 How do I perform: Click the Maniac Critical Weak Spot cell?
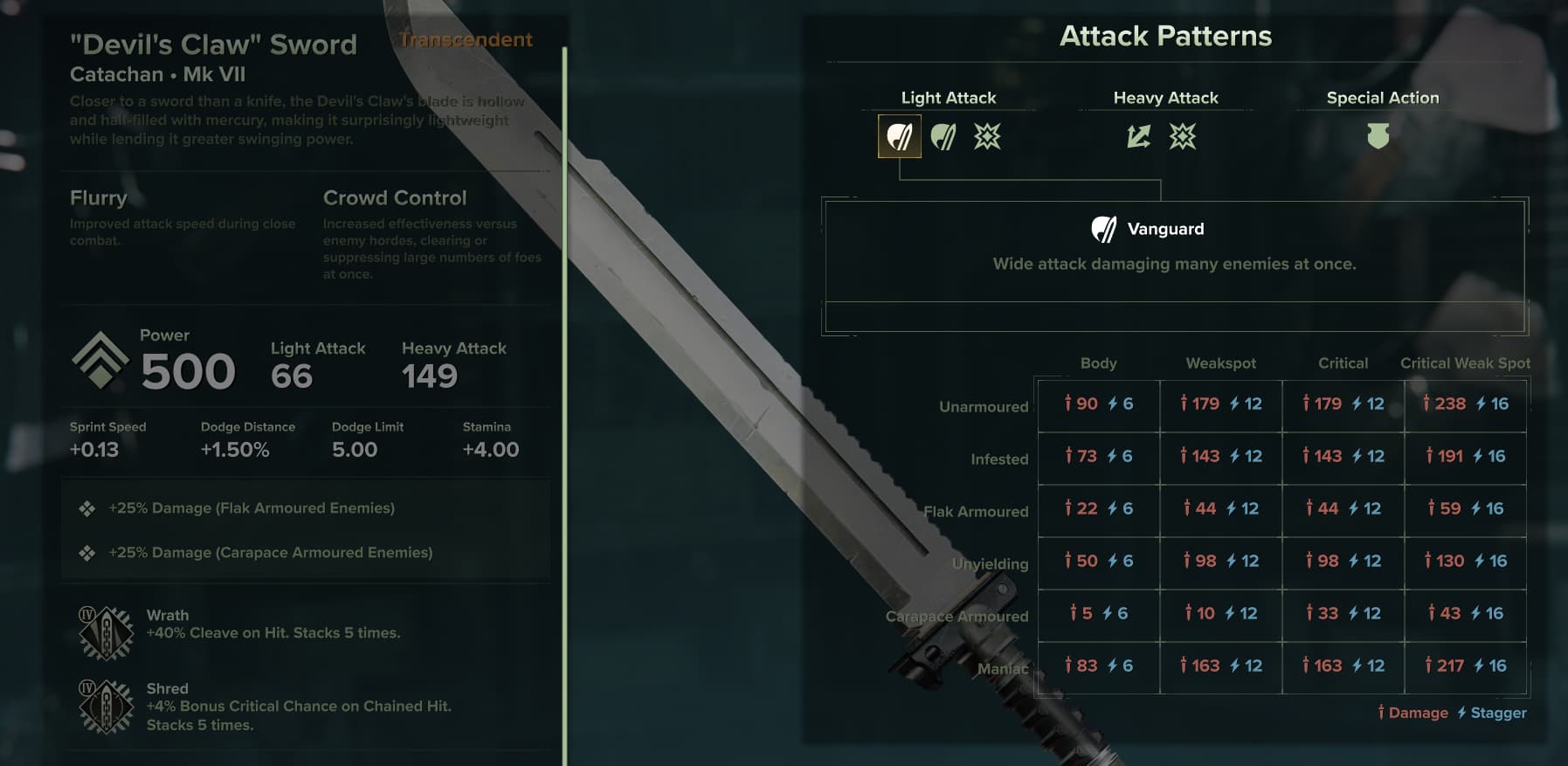click(1466, 666)
